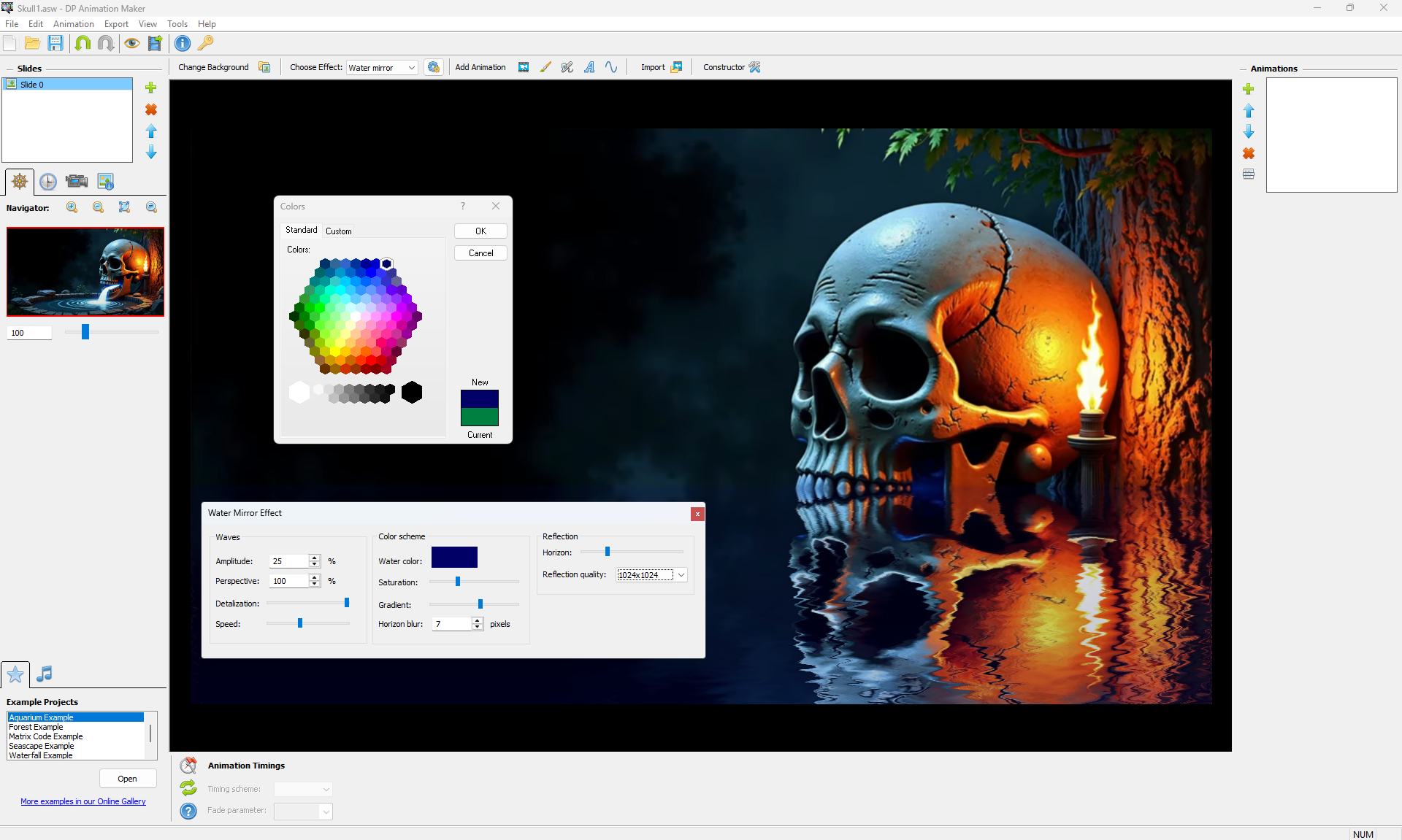Click the Water color swatch
Image resolution: width=1402 pixels, height=840 pixels.
454,558
